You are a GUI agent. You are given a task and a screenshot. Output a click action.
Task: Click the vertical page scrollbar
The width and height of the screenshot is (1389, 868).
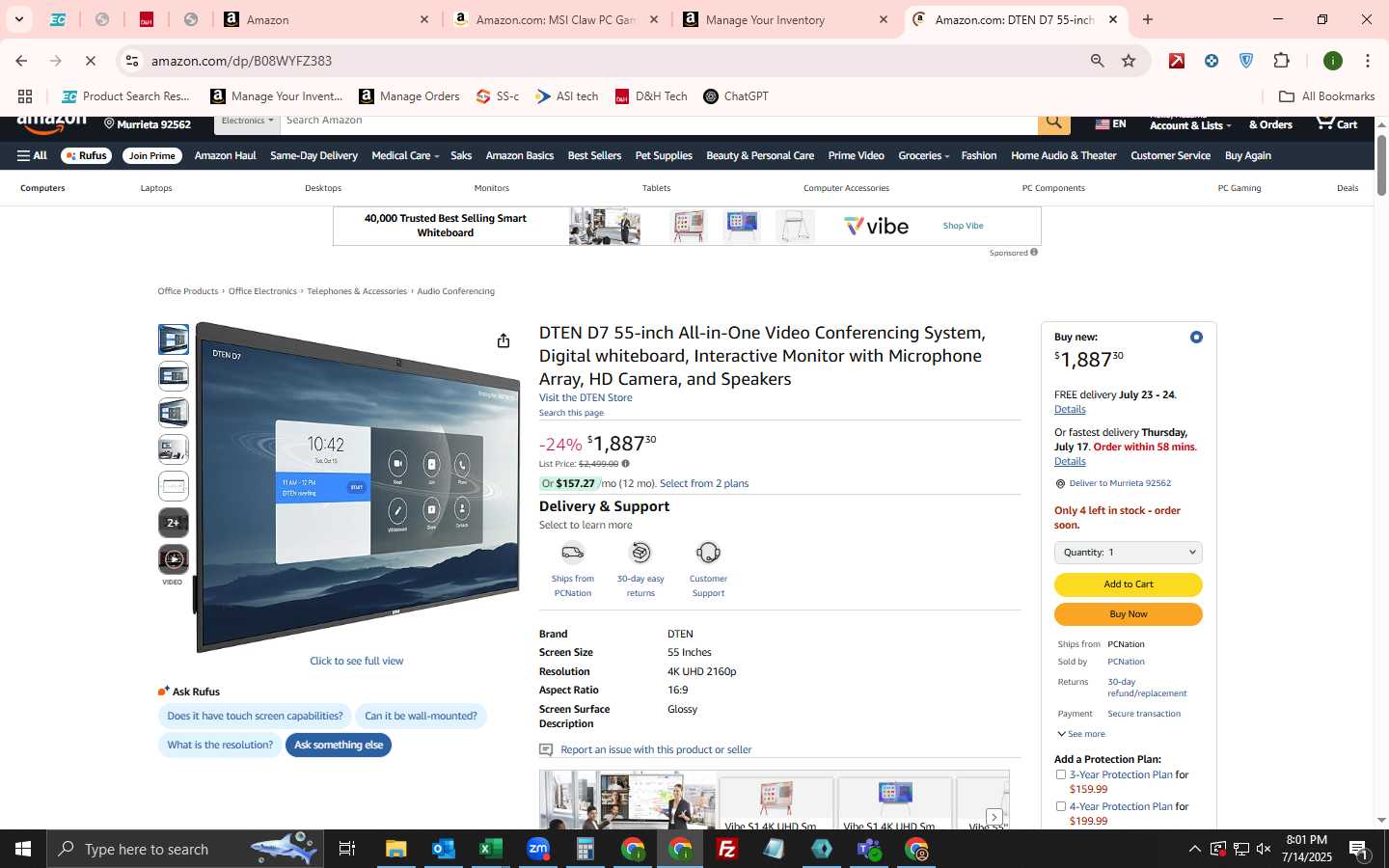point(1381,164)
